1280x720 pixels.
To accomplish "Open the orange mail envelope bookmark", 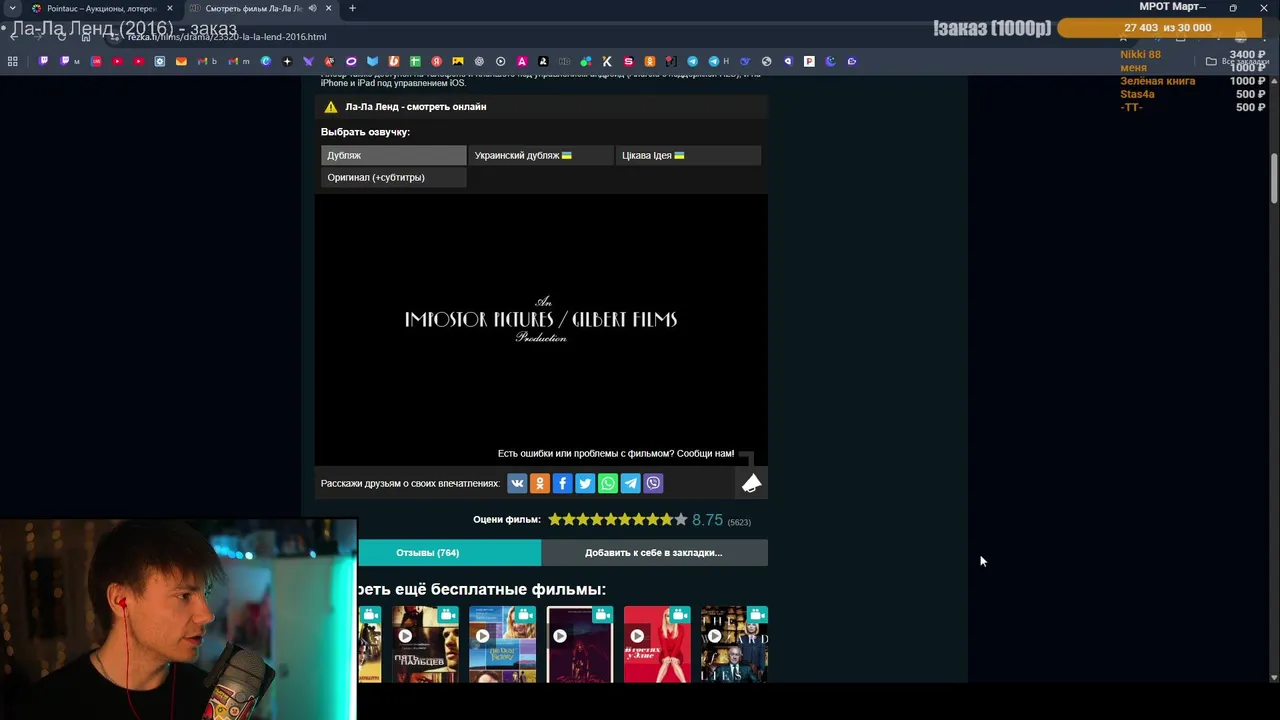I will pos(181,61).
